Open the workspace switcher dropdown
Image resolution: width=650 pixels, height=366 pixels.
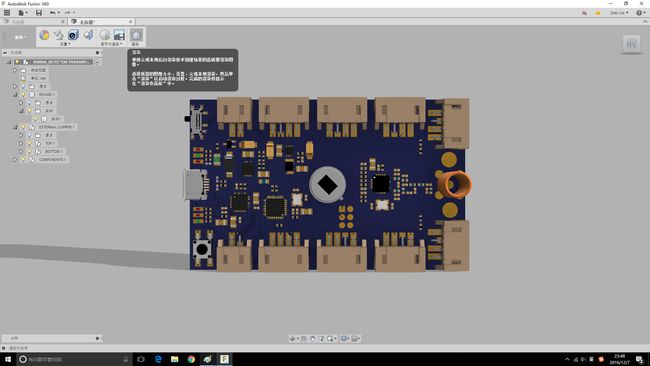[x=20, y=37]
